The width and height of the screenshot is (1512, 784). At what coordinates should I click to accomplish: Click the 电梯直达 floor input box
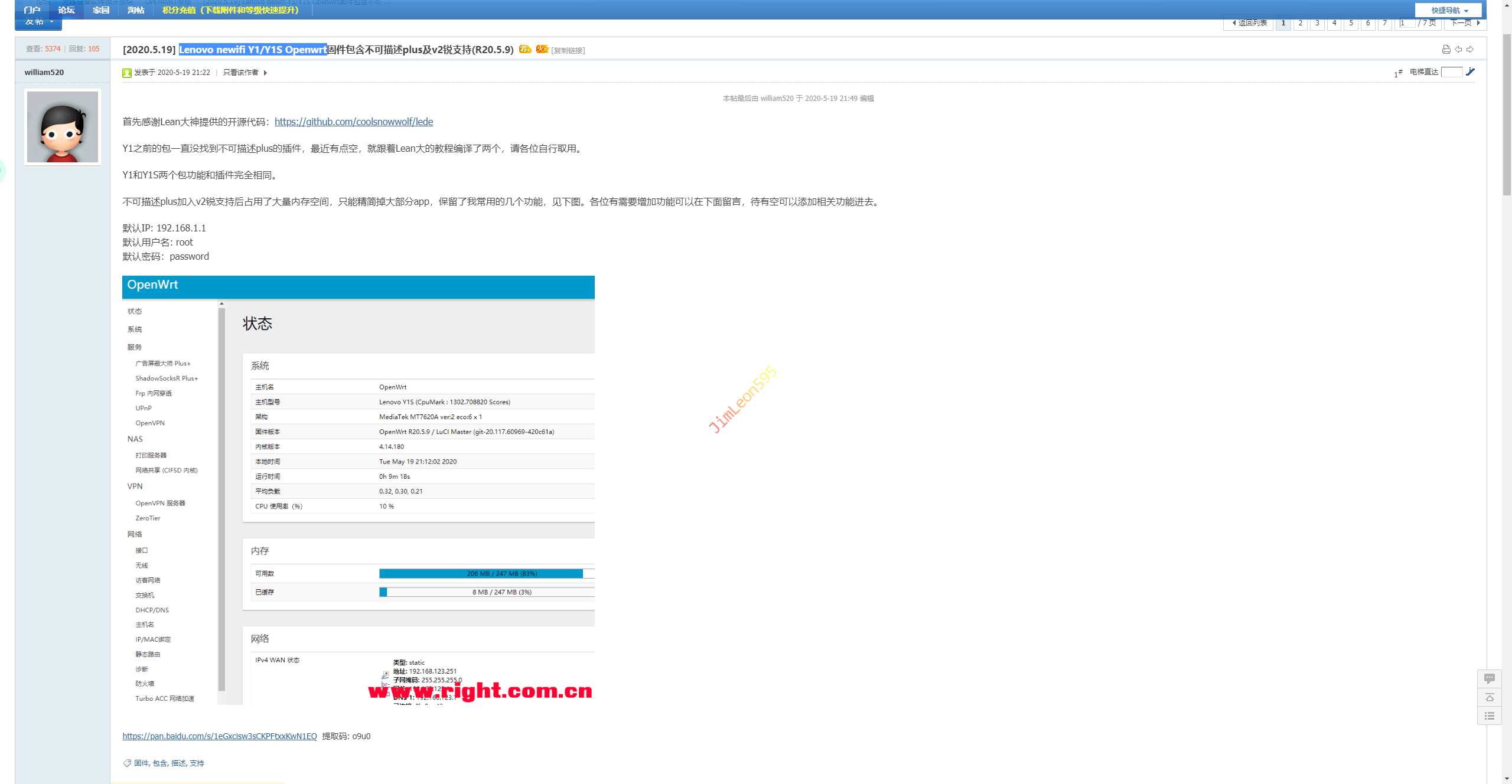1451,72
